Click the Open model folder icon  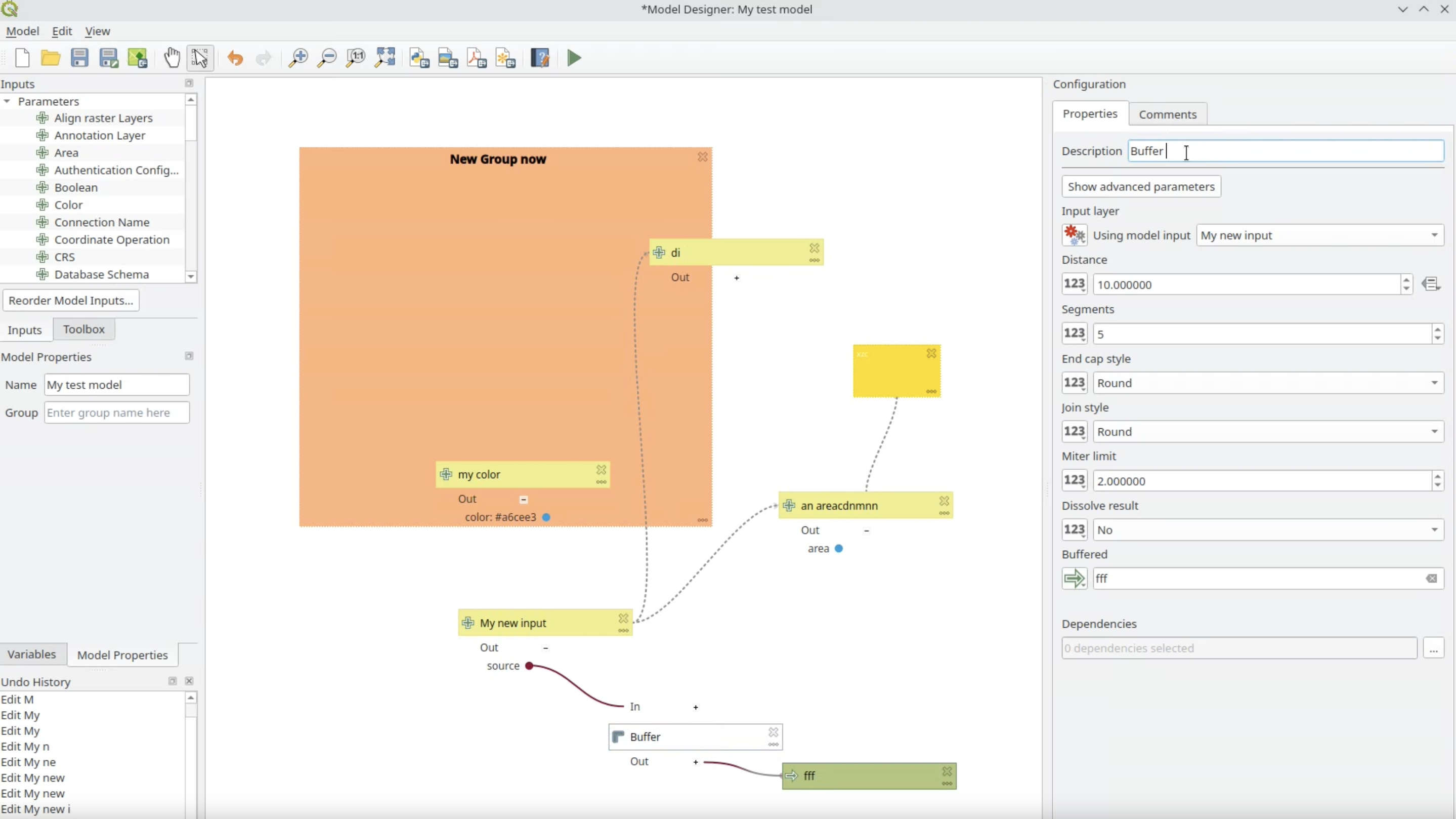point(51,58)
